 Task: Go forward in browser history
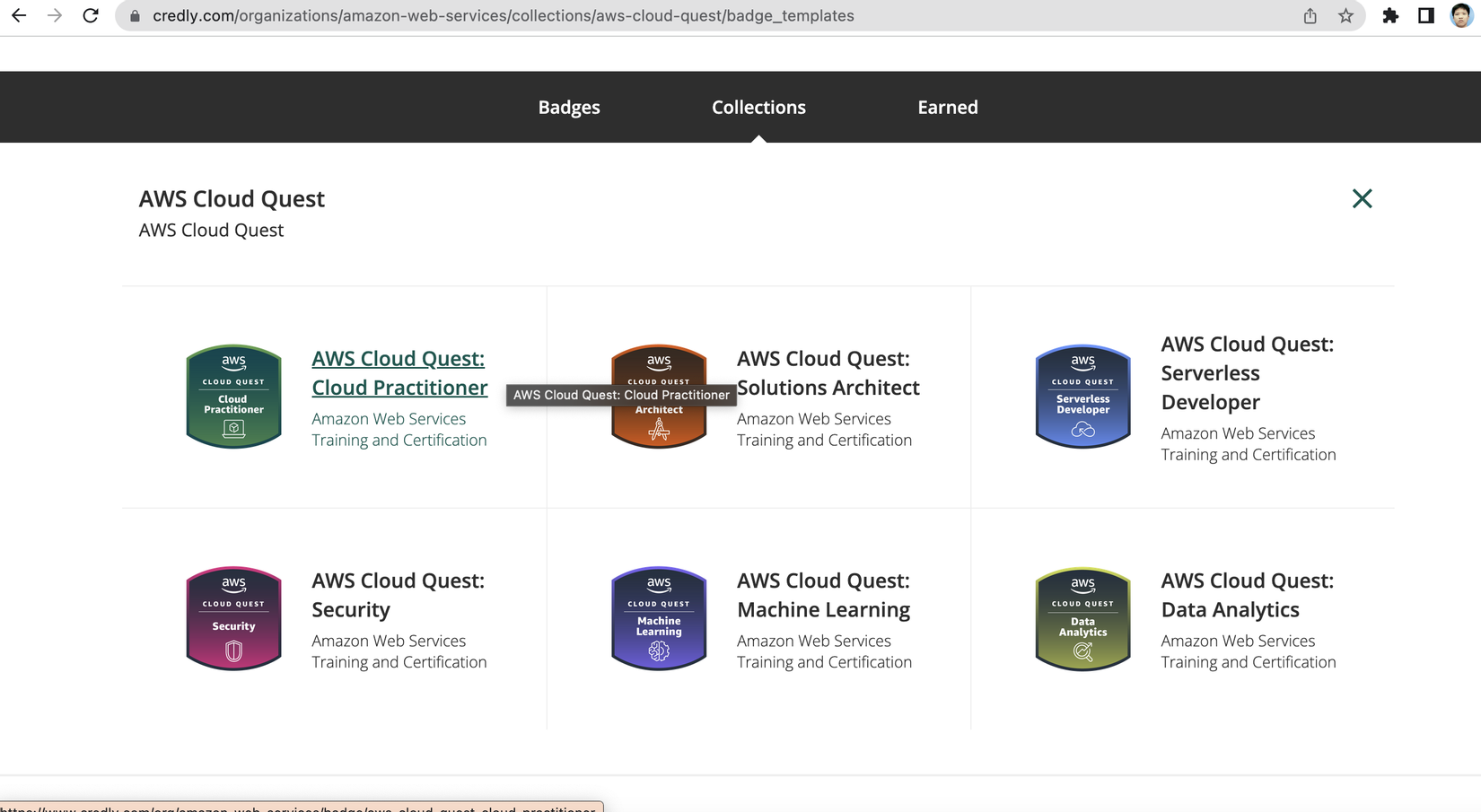tap(55, 15)
